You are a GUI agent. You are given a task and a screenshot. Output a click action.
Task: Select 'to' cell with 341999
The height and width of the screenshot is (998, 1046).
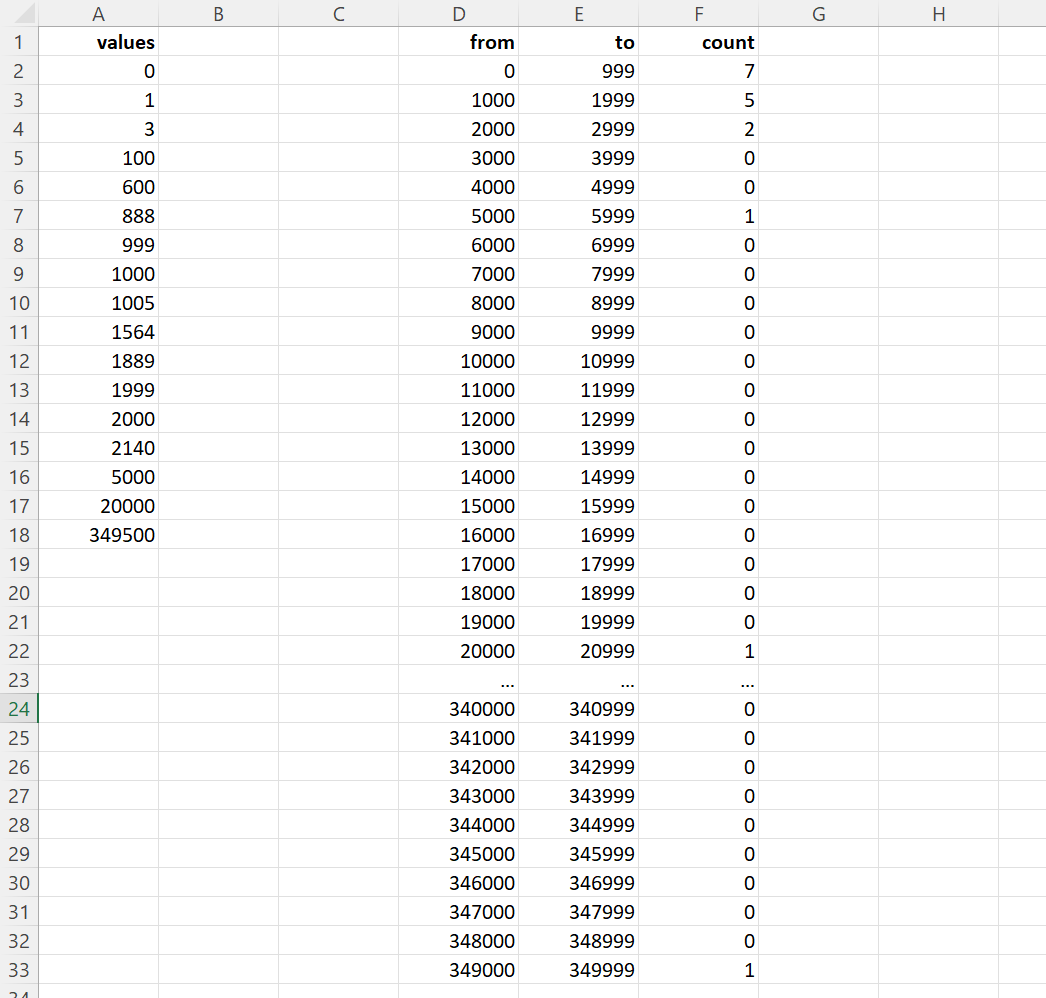click(578, 738)
